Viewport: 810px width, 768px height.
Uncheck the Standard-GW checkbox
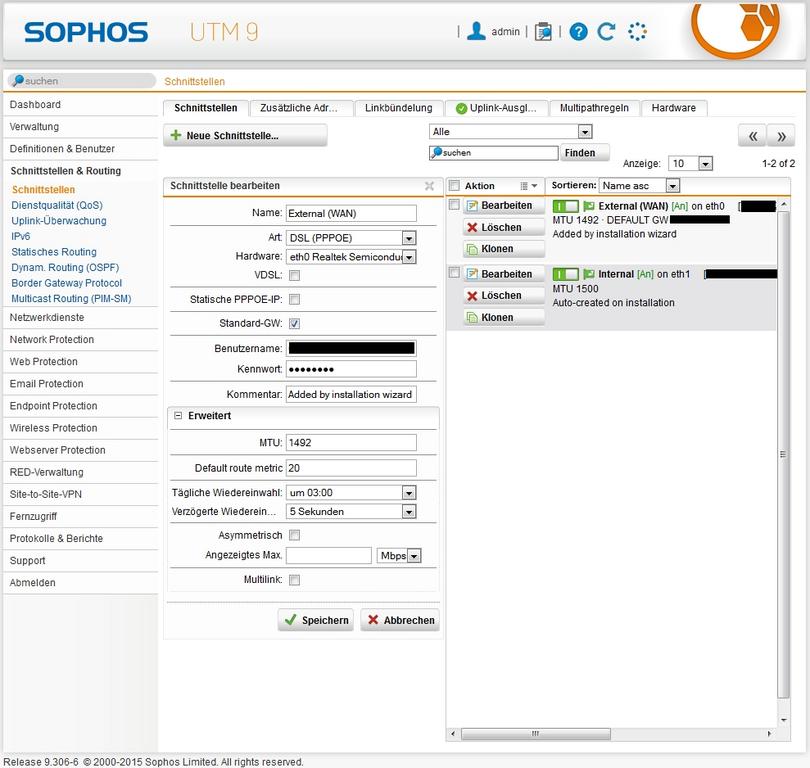click(x=294, y=323)
